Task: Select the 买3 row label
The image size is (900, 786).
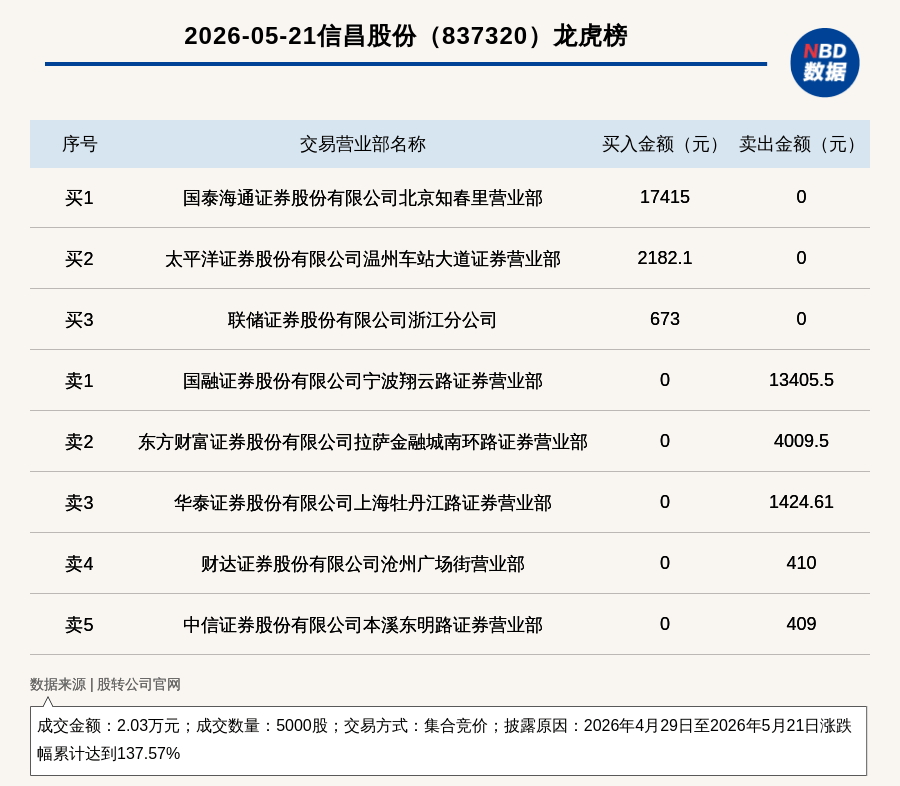Action: 79,320
